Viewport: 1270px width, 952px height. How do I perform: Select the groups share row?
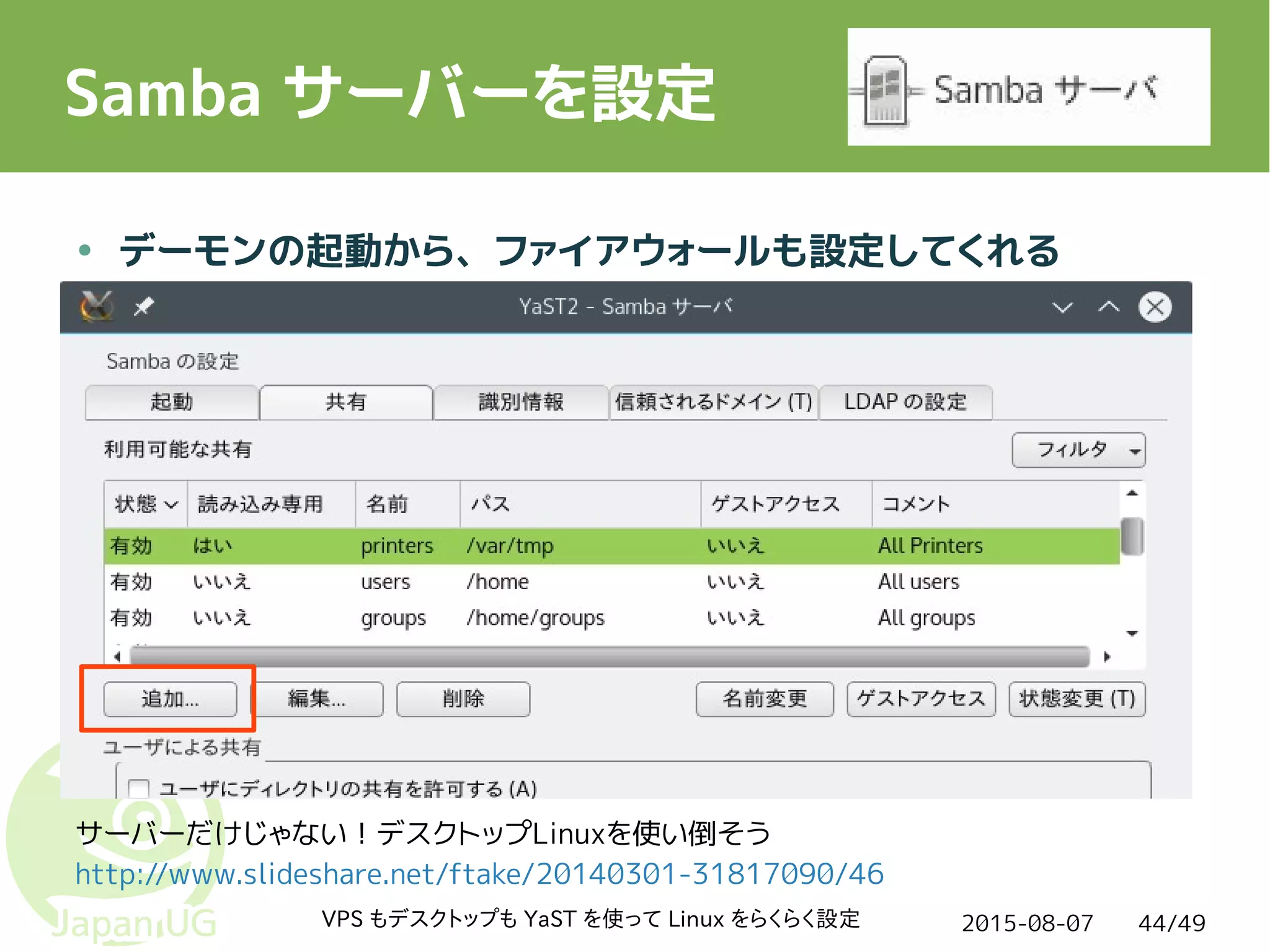612,618
